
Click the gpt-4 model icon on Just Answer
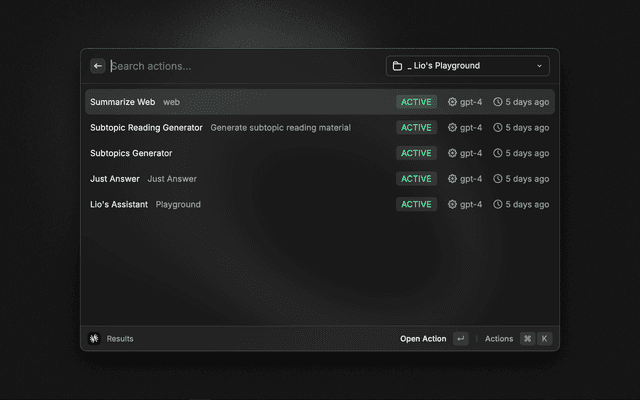point(452,179)
